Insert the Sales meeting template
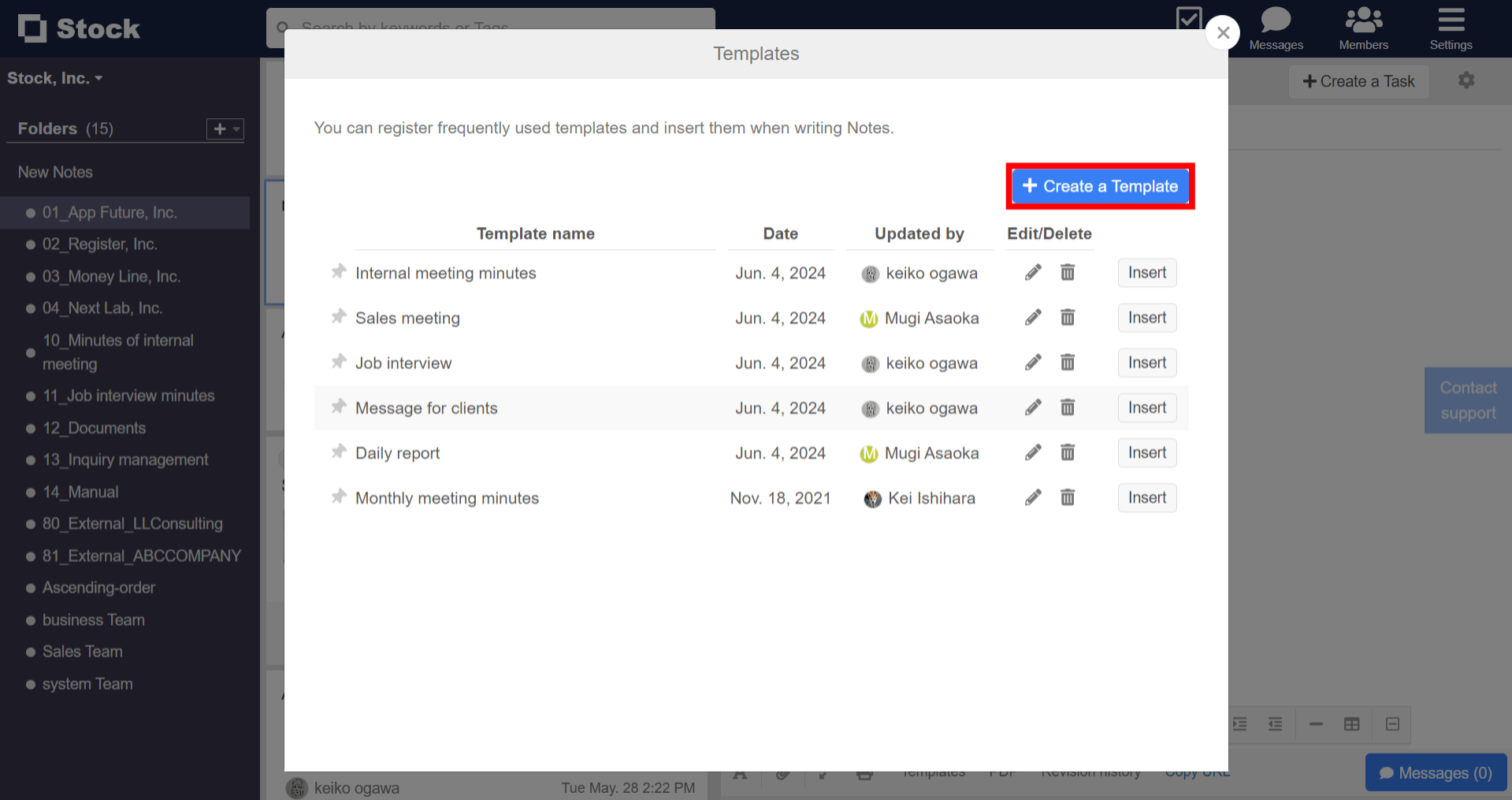This screenshot has height=800, width=1512. (x=1146, y=318)
